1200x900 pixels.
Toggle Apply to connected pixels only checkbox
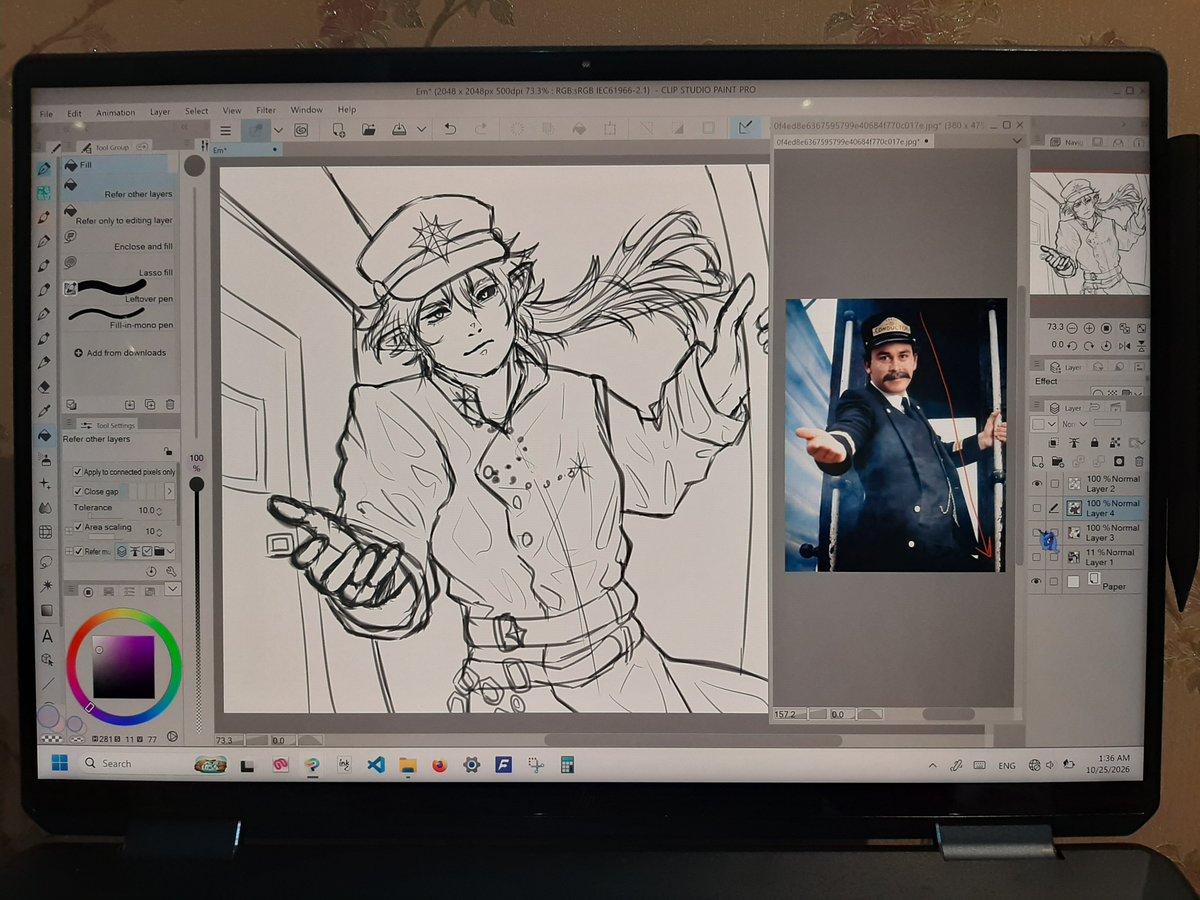click(x=78, y=472)
